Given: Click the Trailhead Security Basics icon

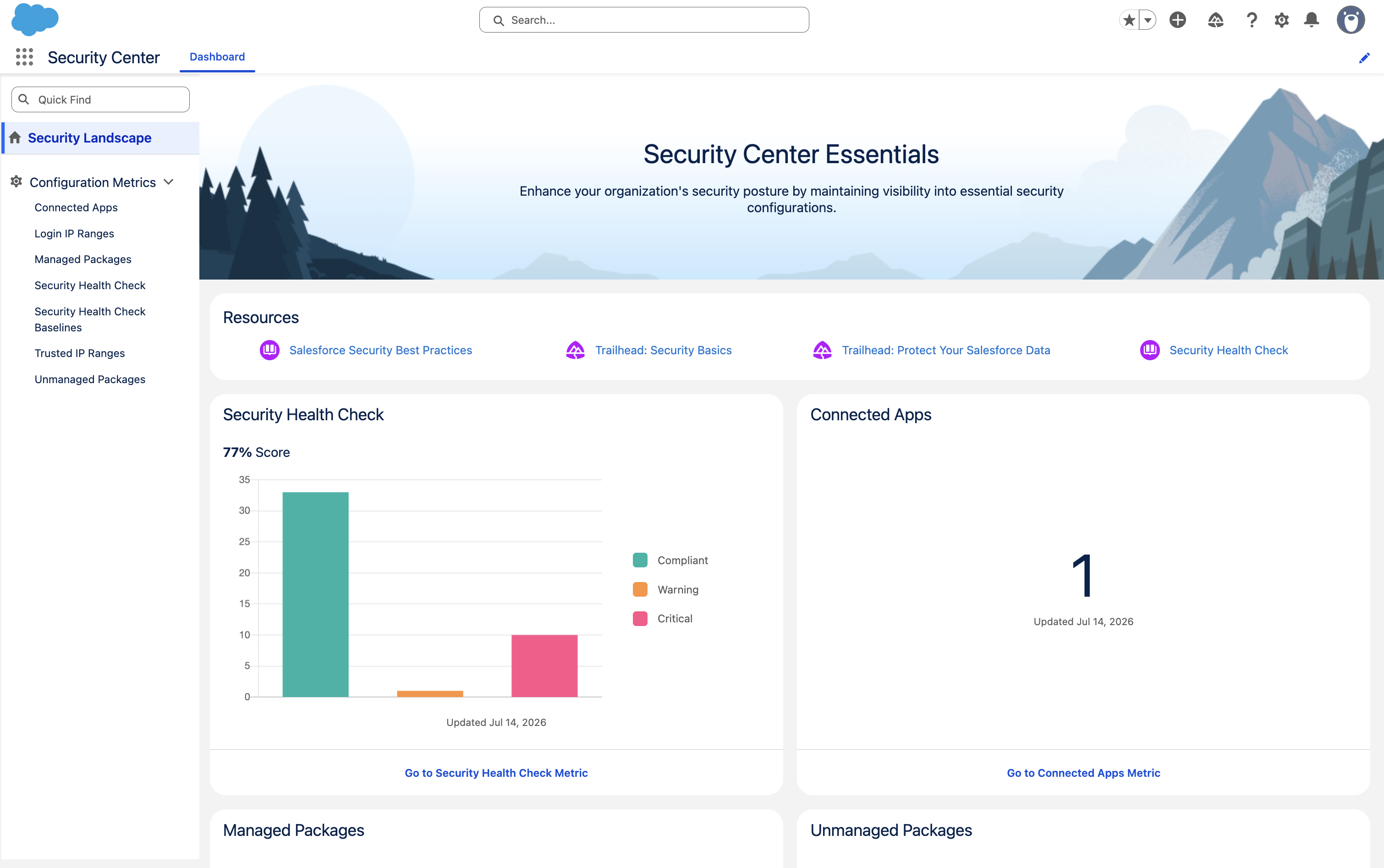Looking at the screenshot, I should pos(575,350).
